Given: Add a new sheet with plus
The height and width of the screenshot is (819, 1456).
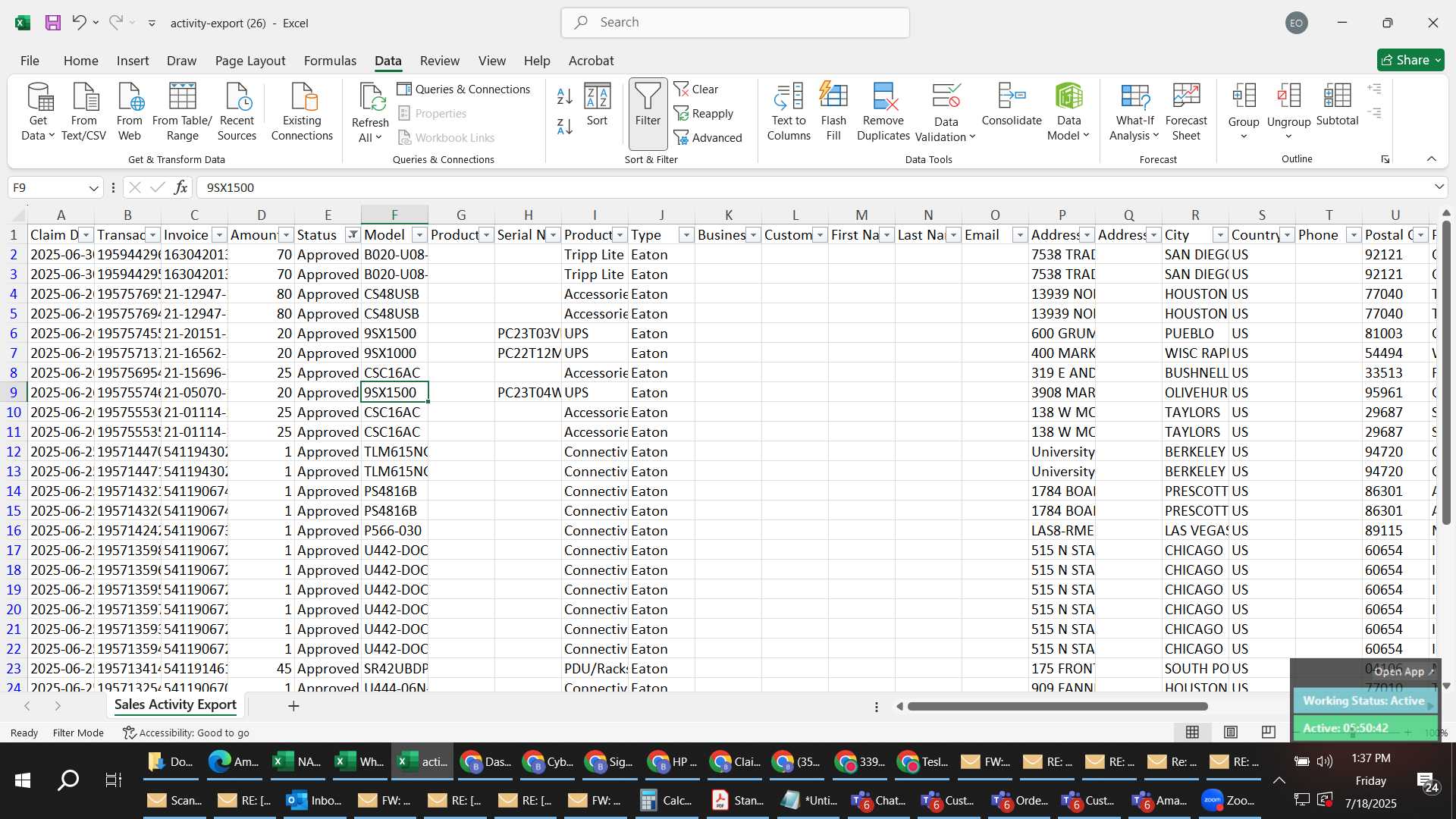Looking at the screenshot, I should point(293,706).
